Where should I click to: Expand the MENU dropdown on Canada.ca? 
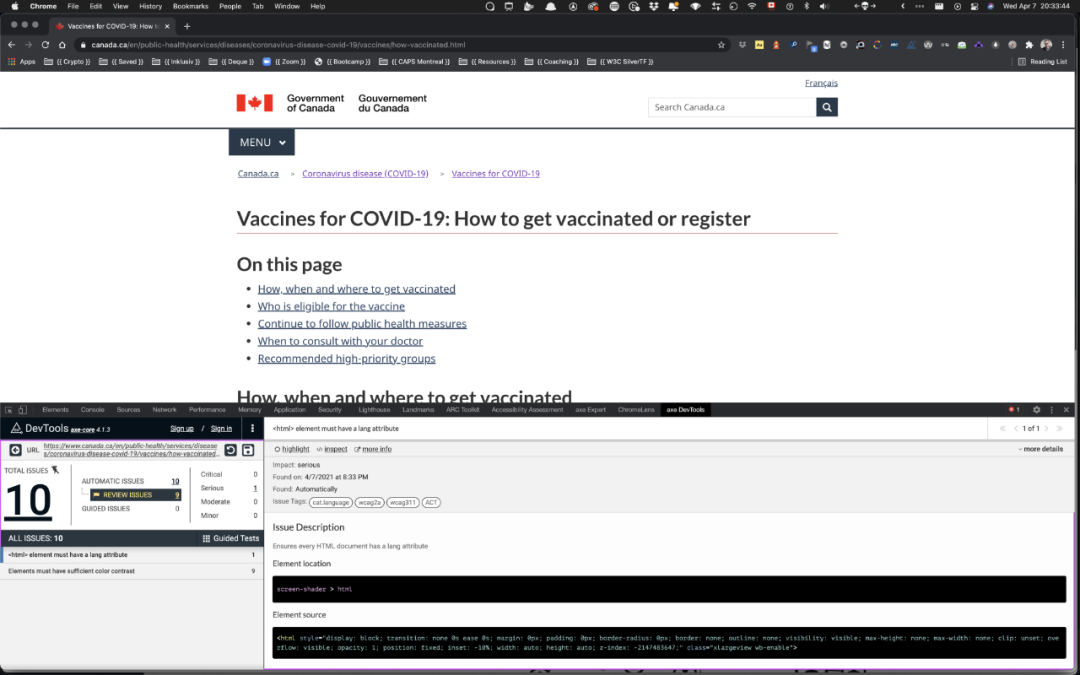tap(262, 143)
